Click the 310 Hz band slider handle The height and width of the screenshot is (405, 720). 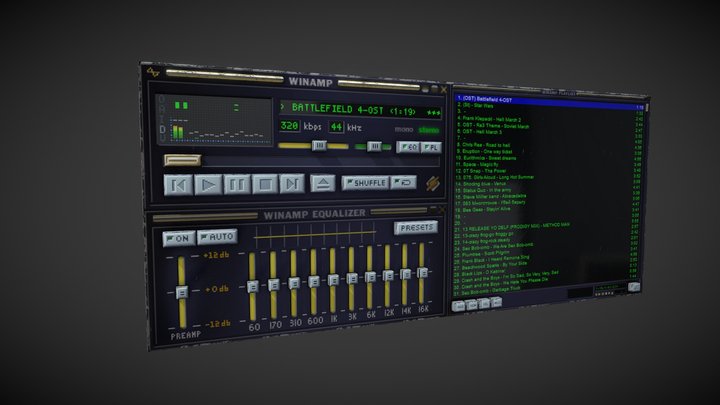pyautogui.click(x=294, y=283)
